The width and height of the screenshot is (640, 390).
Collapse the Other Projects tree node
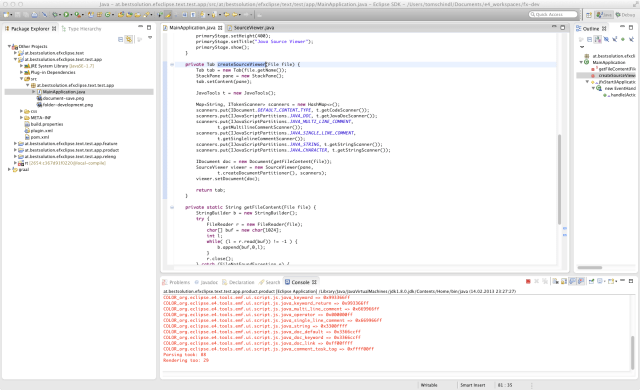(9, 47)
